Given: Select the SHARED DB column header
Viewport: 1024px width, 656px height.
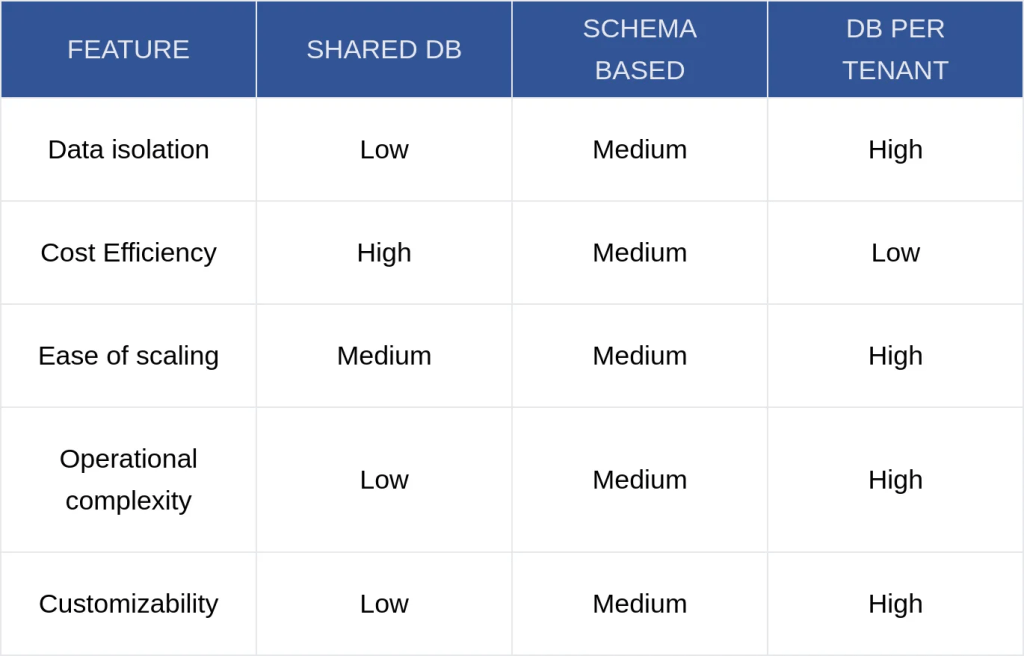Looking at the screenshot, I should 384,49.
